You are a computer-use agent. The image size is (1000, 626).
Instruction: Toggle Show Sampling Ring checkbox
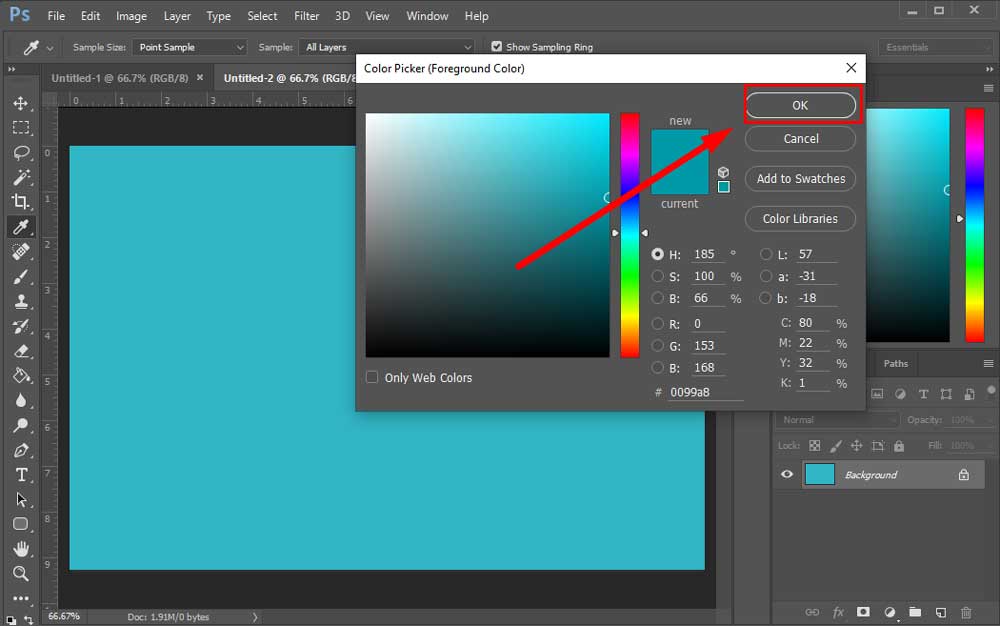point(496,47)
